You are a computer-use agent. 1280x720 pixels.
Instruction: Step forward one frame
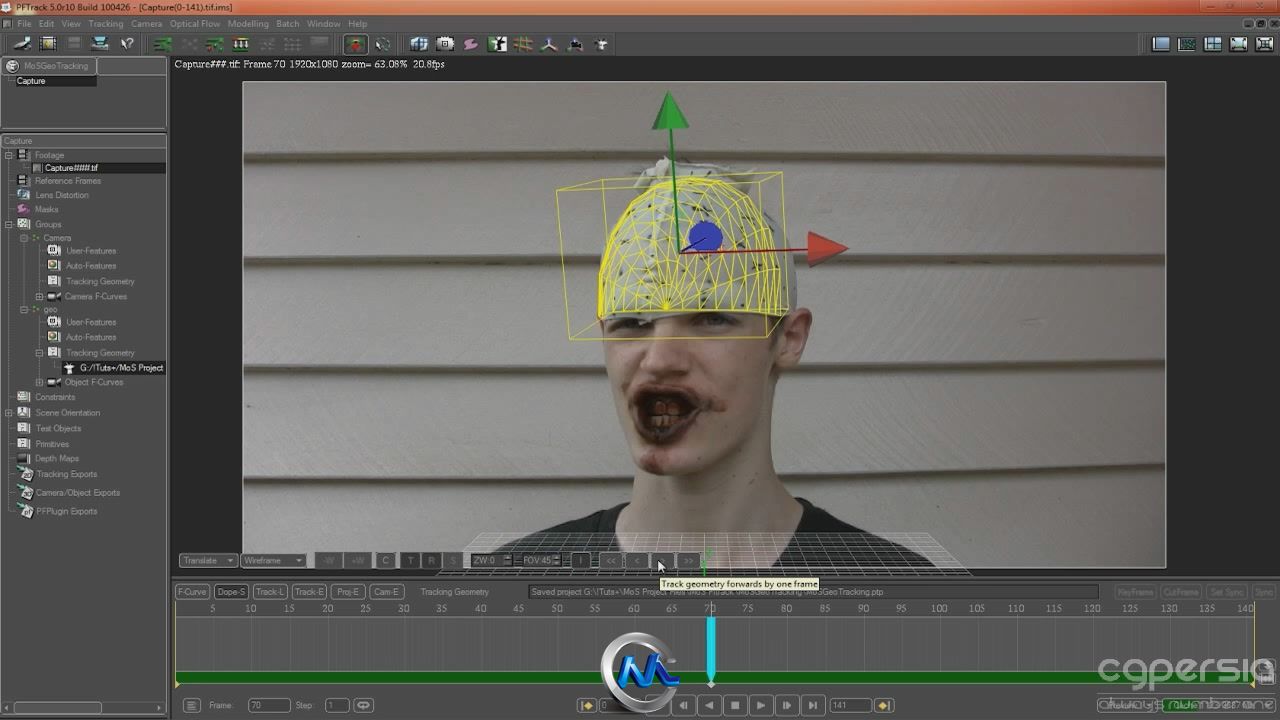coord(787,705)
